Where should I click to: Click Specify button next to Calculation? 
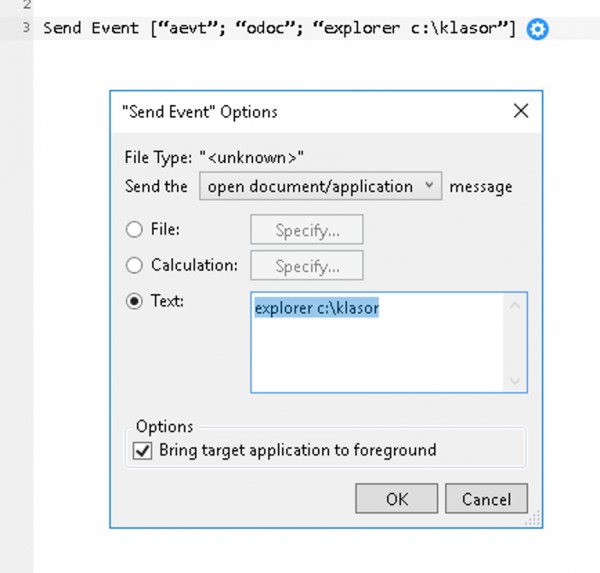point(307,266)
